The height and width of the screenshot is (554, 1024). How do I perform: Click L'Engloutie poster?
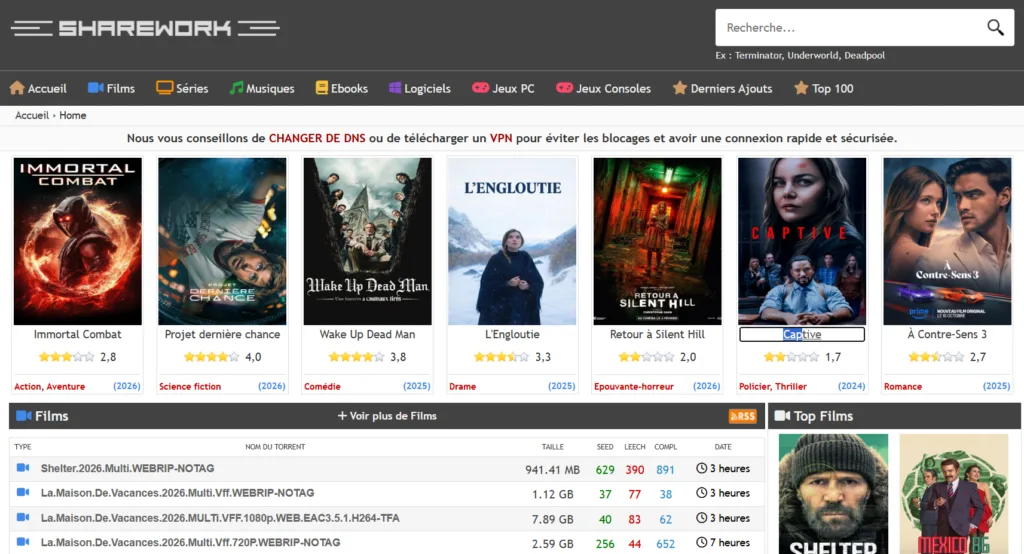coord(512,241)
